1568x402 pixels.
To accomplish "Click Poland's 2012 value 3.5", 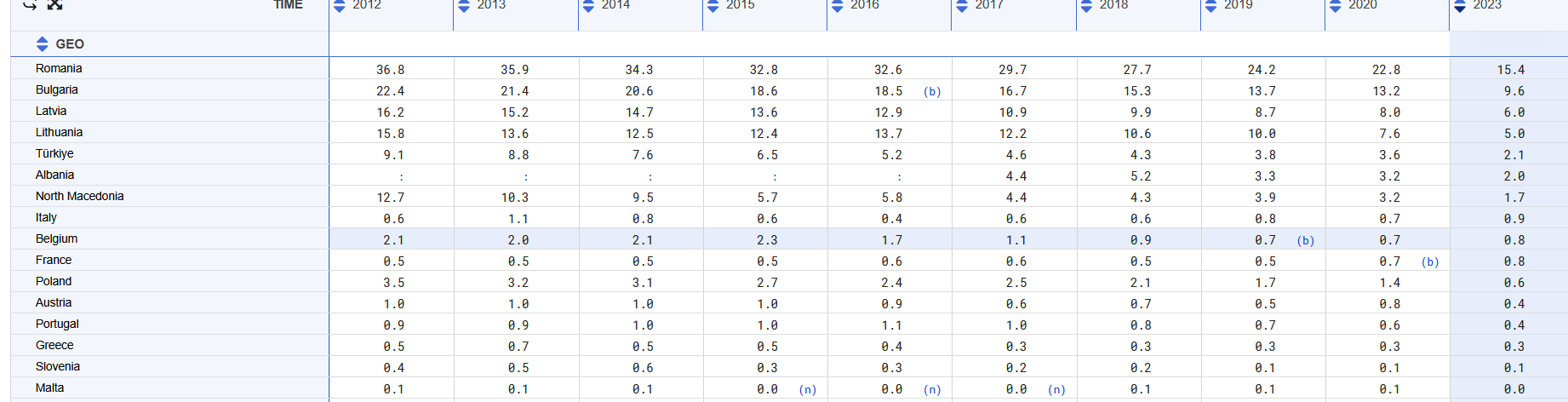I will click(x=393, y=283).
